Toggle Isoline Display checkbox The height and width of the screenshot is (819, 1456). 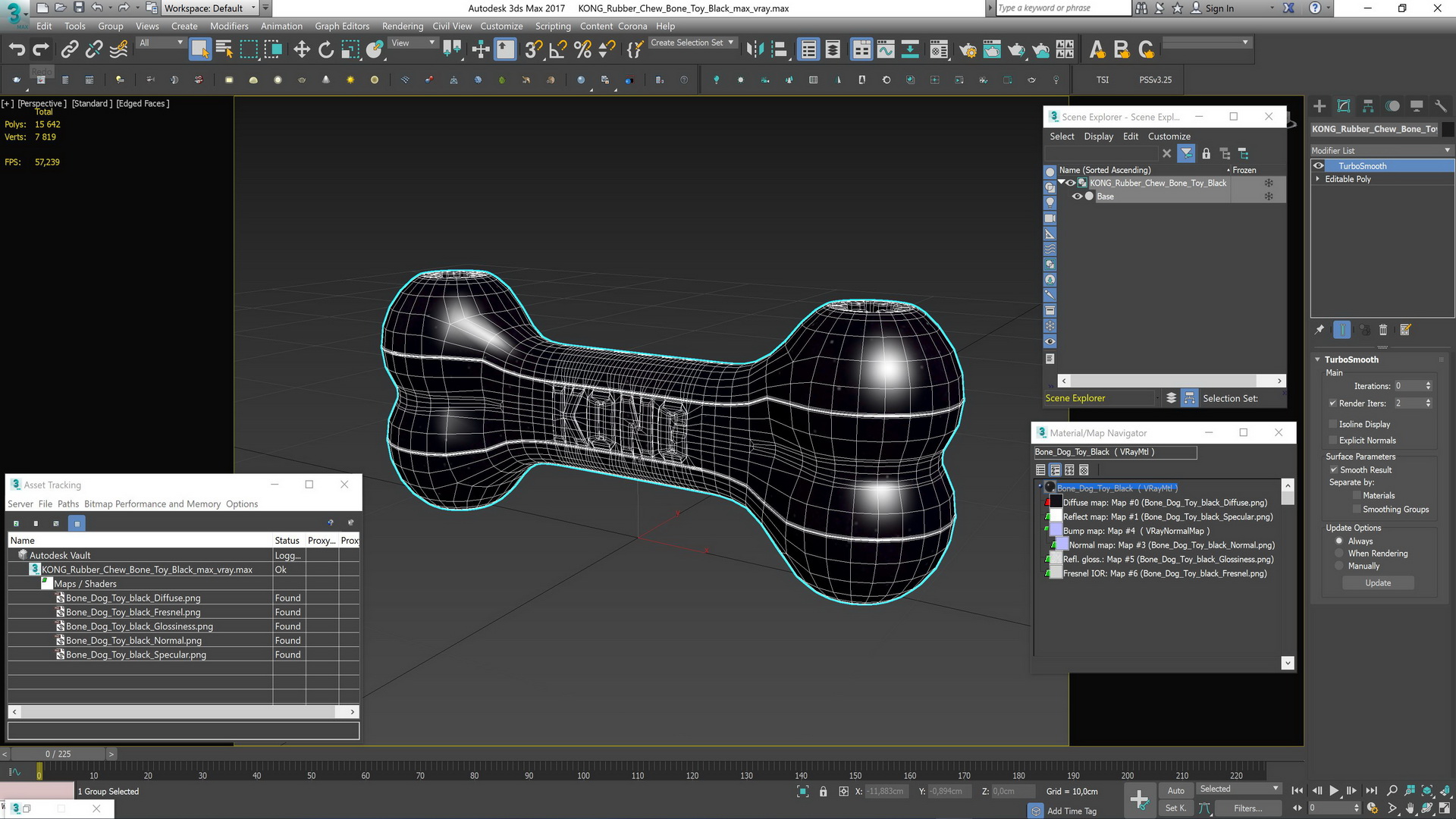tap(1333, 424)
